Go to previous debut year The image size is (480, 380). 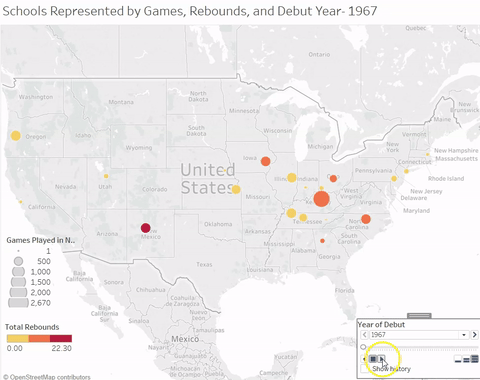[364, 335]
